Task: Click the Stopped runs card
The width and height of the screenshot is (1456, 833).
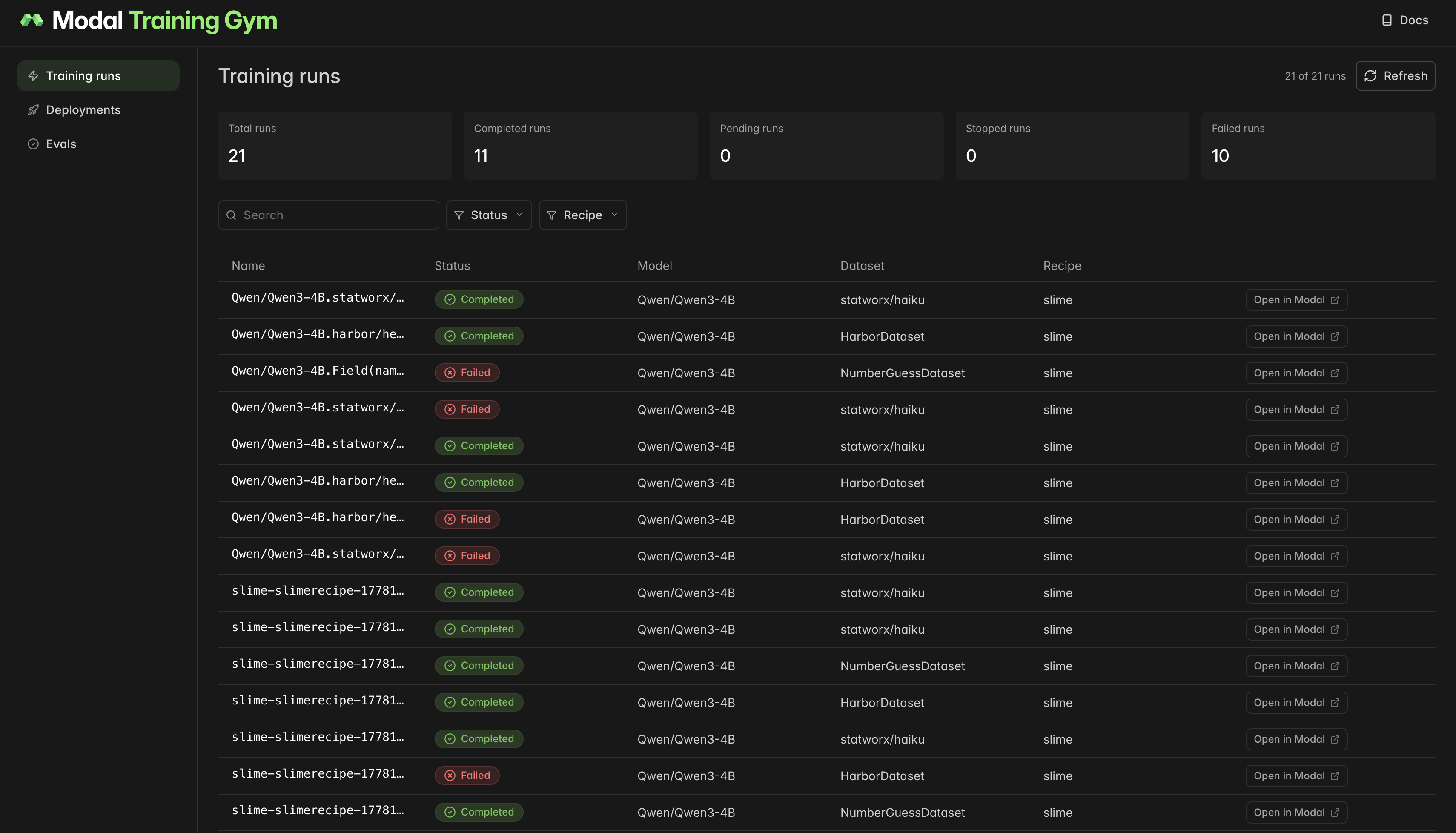Action: (1072, 145)
